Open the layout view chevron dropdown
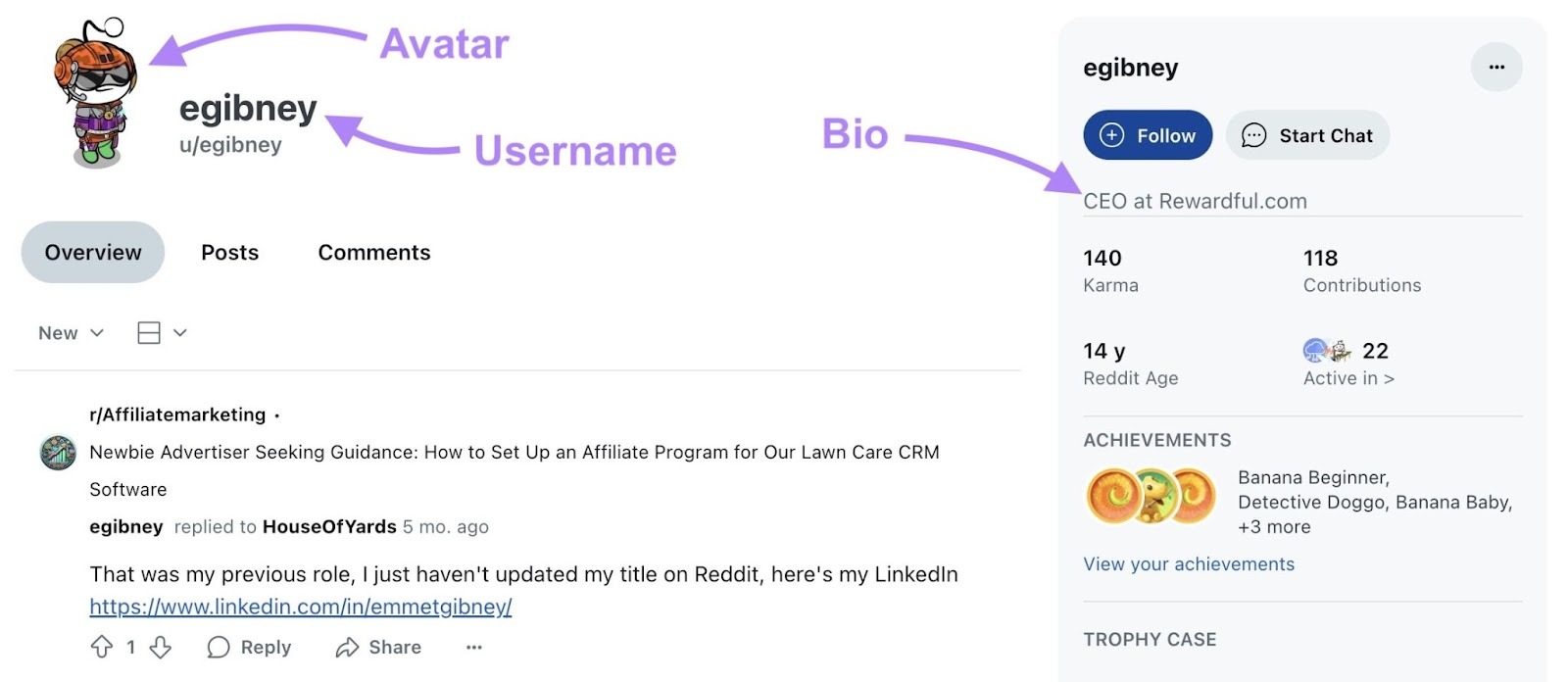This screenshot has height=682, width=1568. point(180,332)
